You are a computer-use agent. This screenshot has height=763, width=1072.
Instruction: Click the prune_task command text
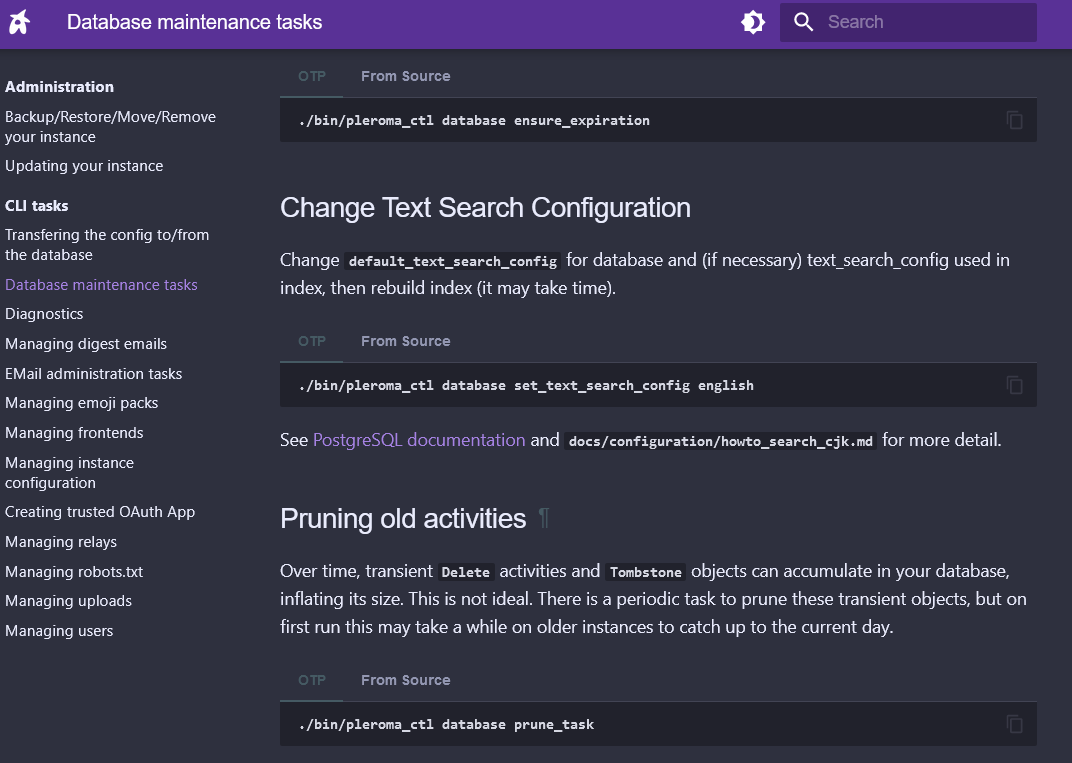coord(446,724)
